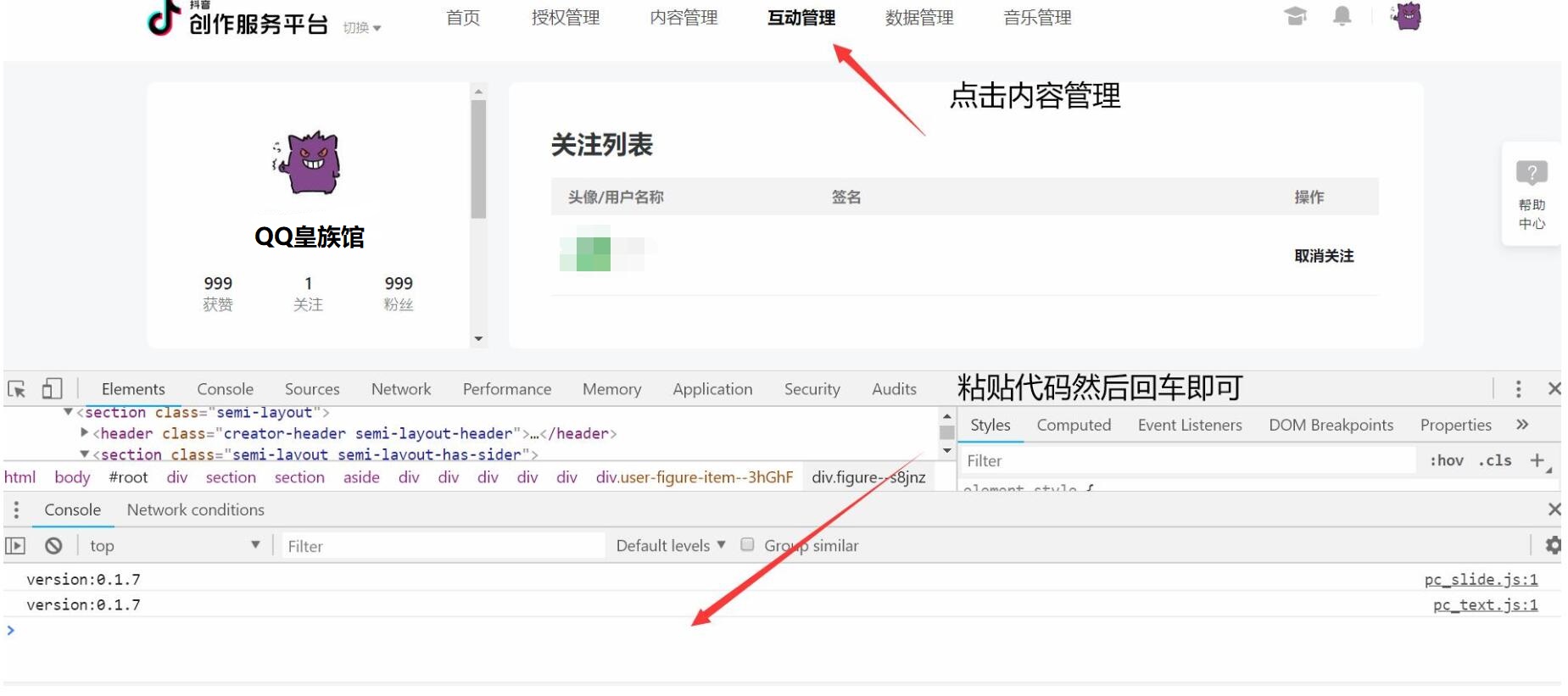Select div.figure--s8jnz breadcrumb
1568x696 pixels.
868,477
